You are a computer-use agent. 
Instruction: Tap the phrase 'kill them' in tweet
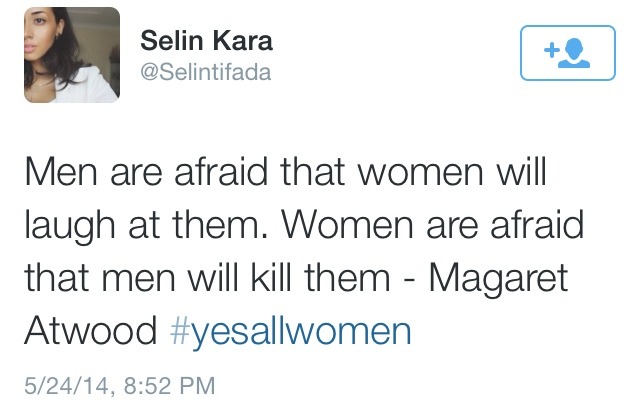pyautogui.click(x=320, y=278)
